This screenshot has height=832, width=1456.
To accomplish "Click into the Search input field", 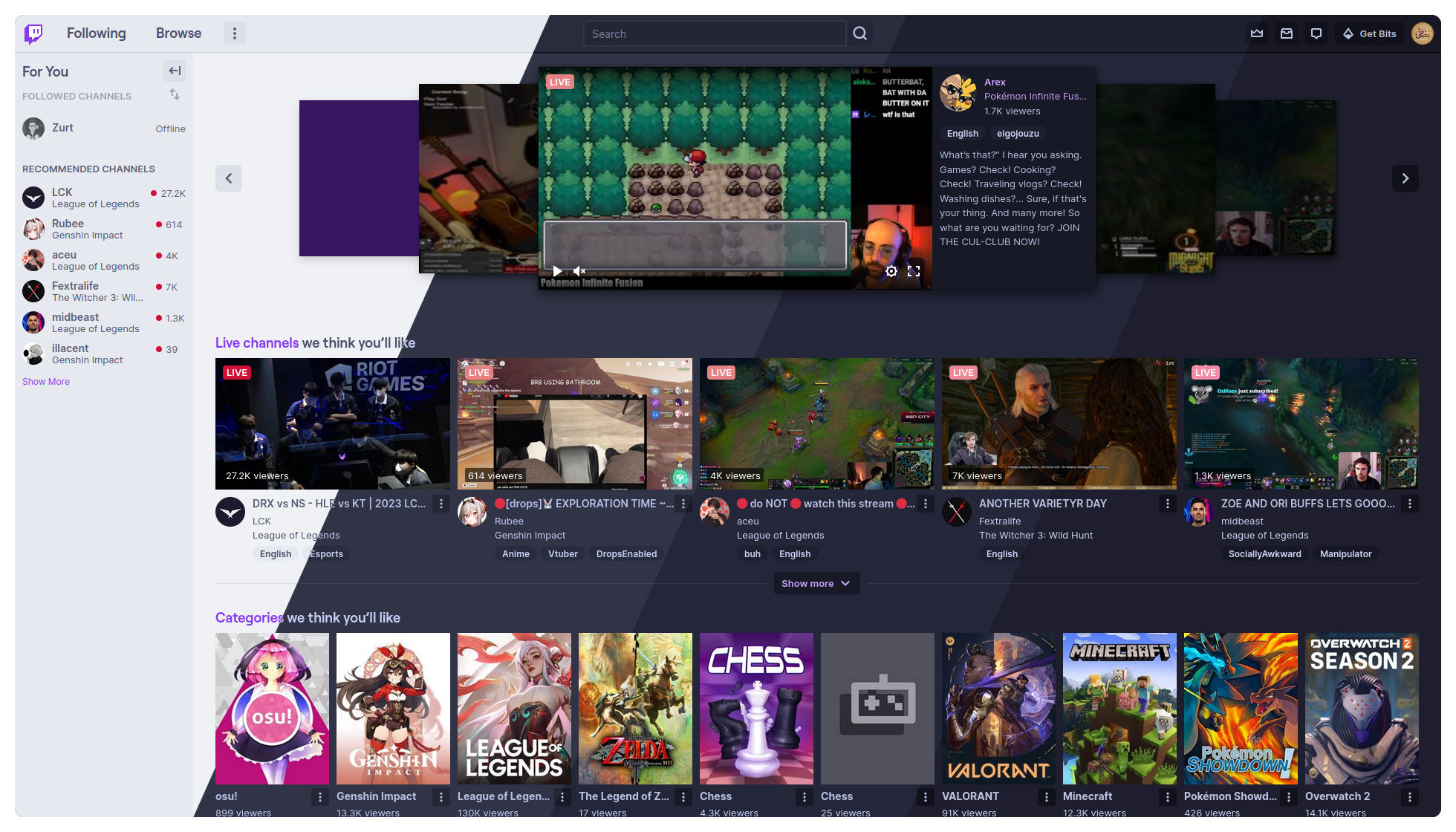I will point(713,33).
